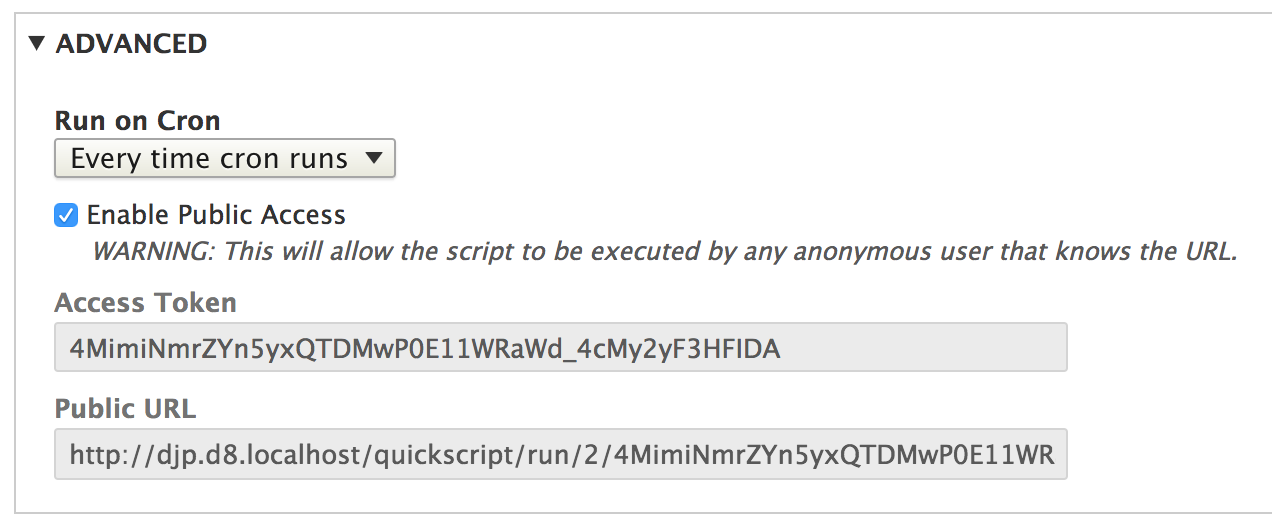Click the ADVANCED section heading text
The image size is (1272, 532).
click(131, 43)
